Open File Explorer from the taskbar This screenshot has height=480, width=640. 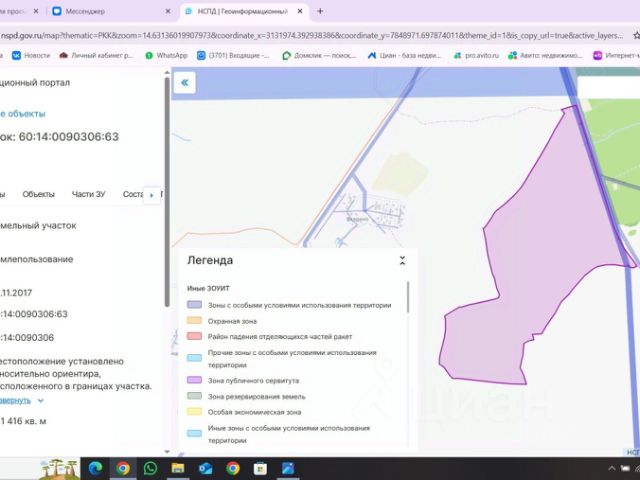click(178, 468)
